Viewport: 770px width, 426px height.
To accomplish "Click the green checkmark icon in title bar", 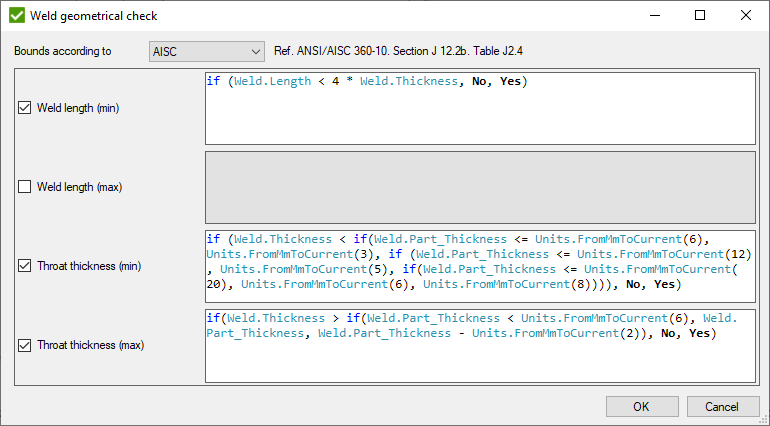I will tap(16, 16).
